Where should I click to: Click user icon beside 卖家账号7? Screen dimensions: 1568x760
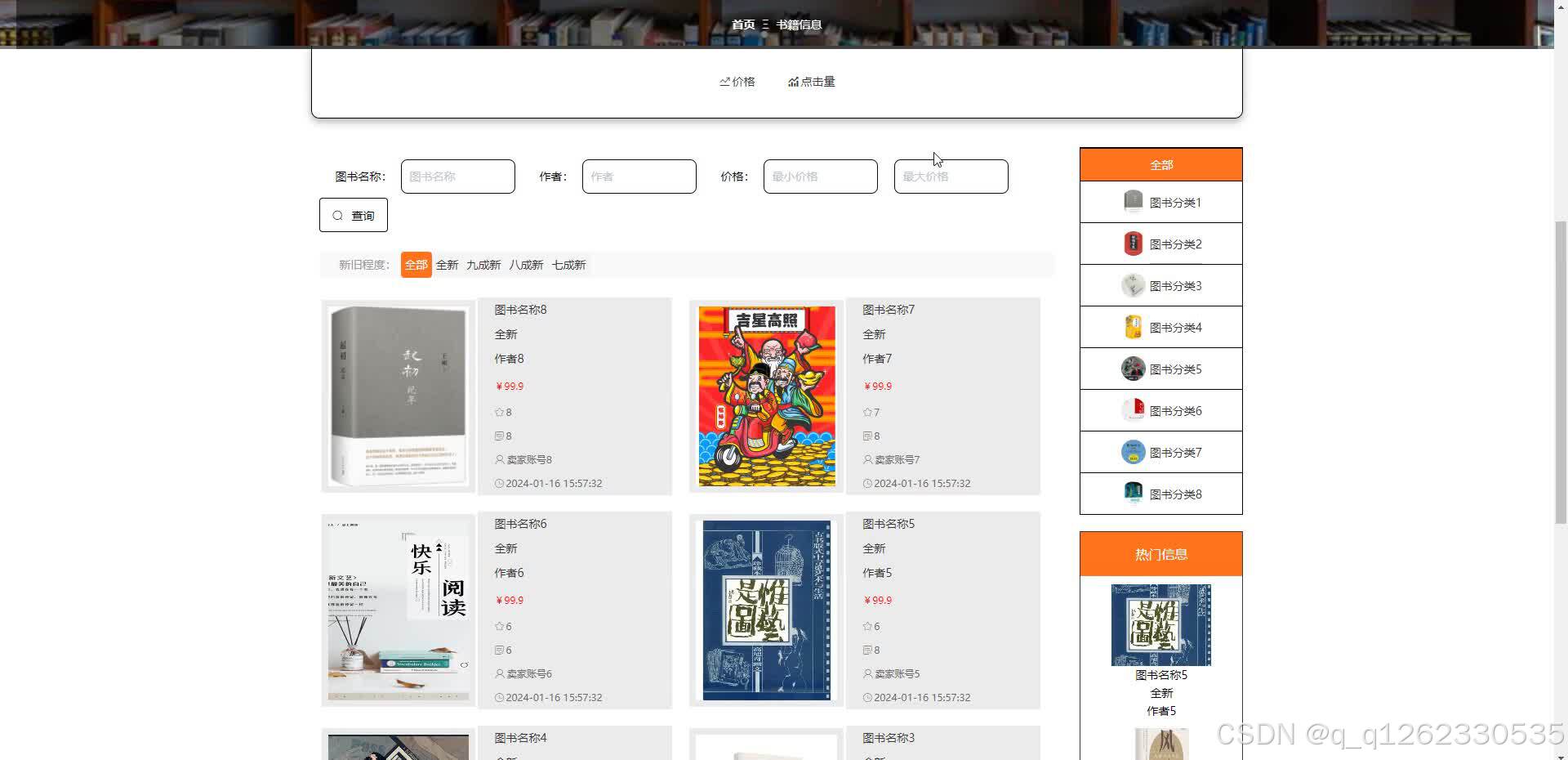coord(868,460)
